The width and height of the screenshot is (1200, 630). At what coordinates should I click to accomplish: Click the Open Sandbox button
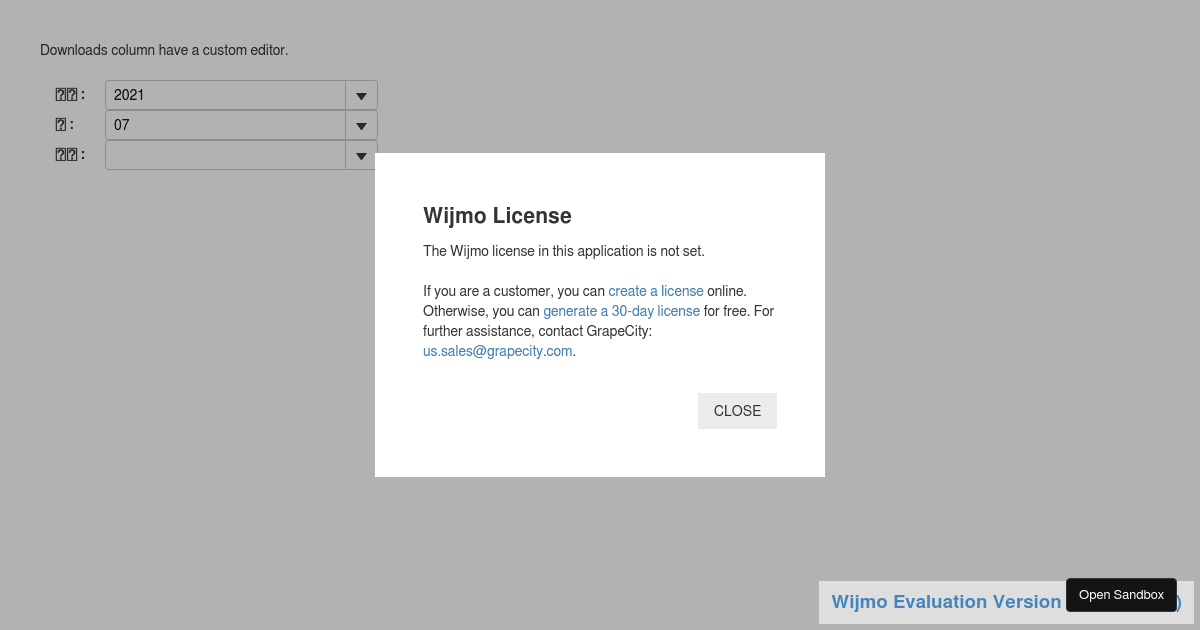[1121, 594]
